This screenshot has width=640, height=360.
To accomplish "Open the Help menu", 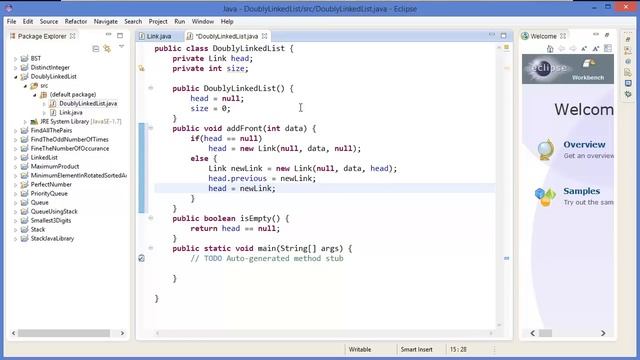I will [227, 22].
